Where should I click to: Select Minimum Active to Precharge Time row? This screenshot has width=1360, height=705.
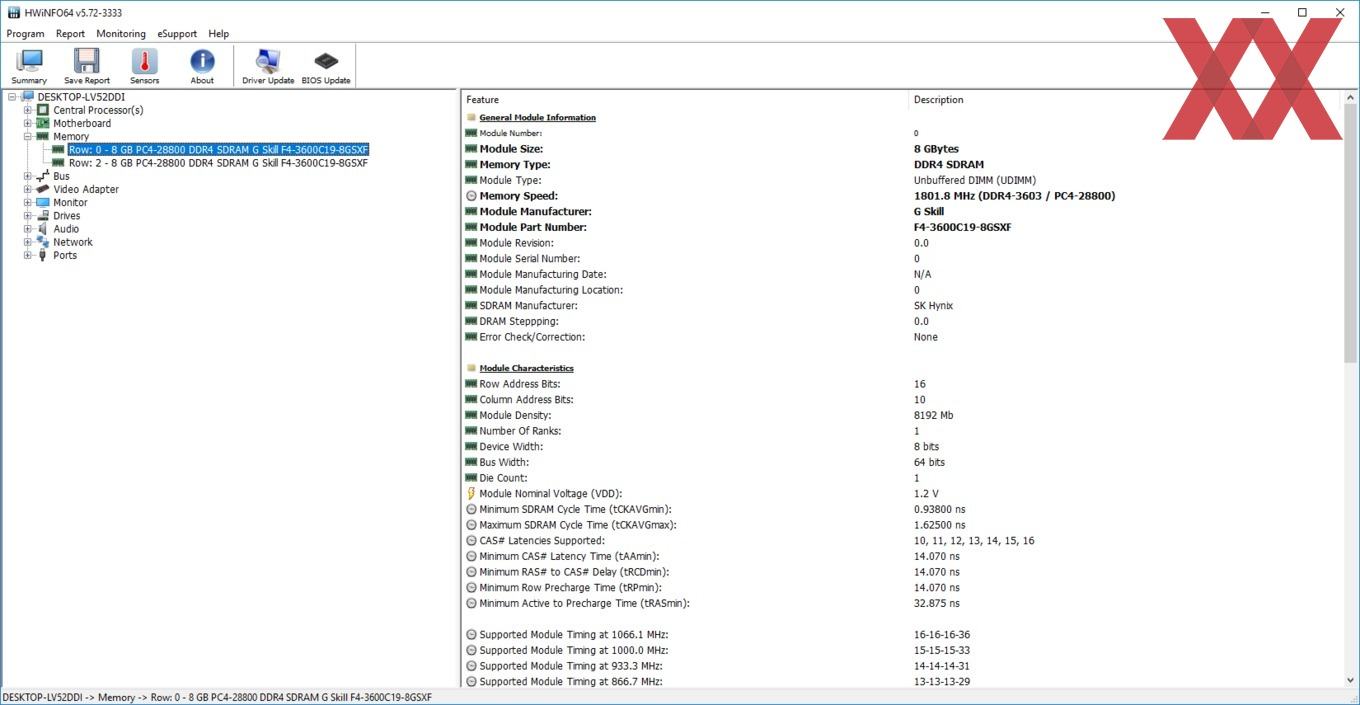[x=584, y=604]
